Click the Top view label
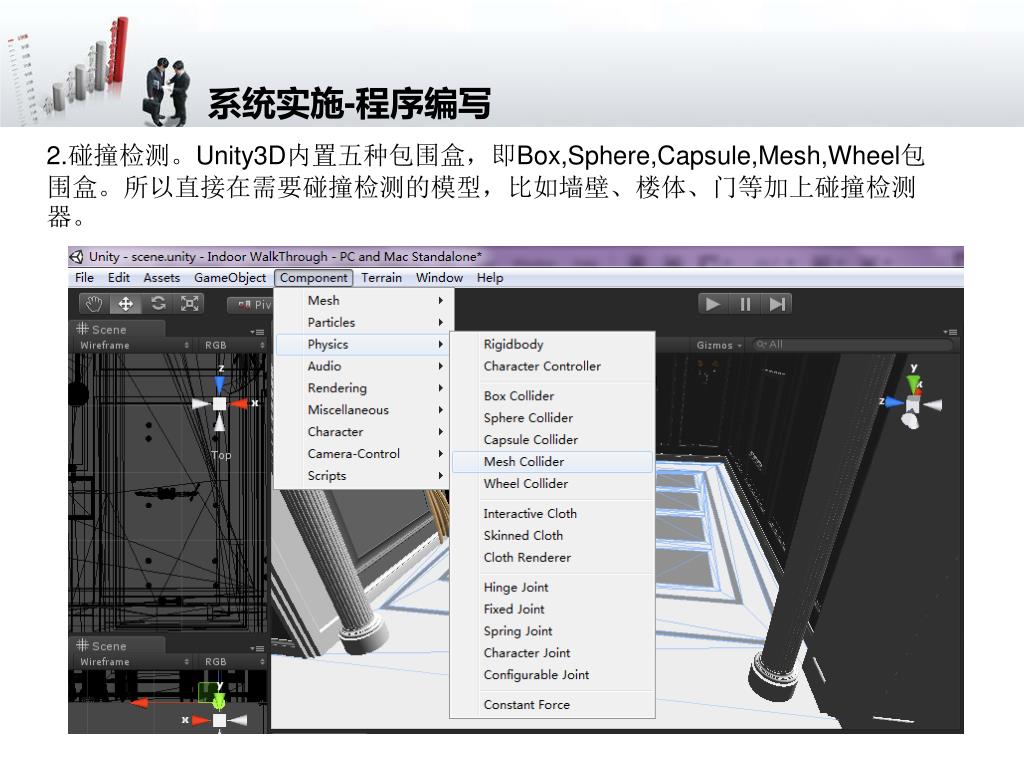This screenshot has width=1024, height=768. 221,455
